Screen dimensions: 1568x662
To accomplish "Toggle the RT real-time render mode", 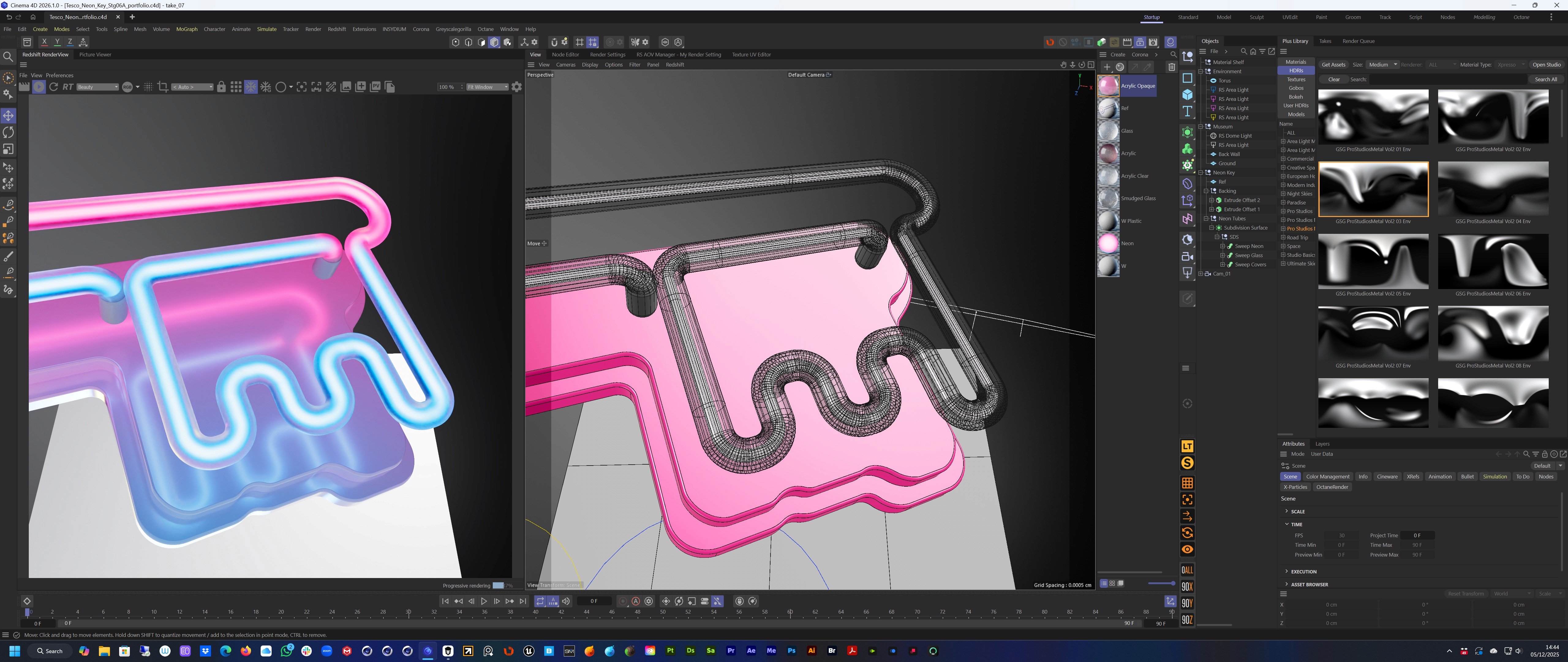I will tap(68, 87).
